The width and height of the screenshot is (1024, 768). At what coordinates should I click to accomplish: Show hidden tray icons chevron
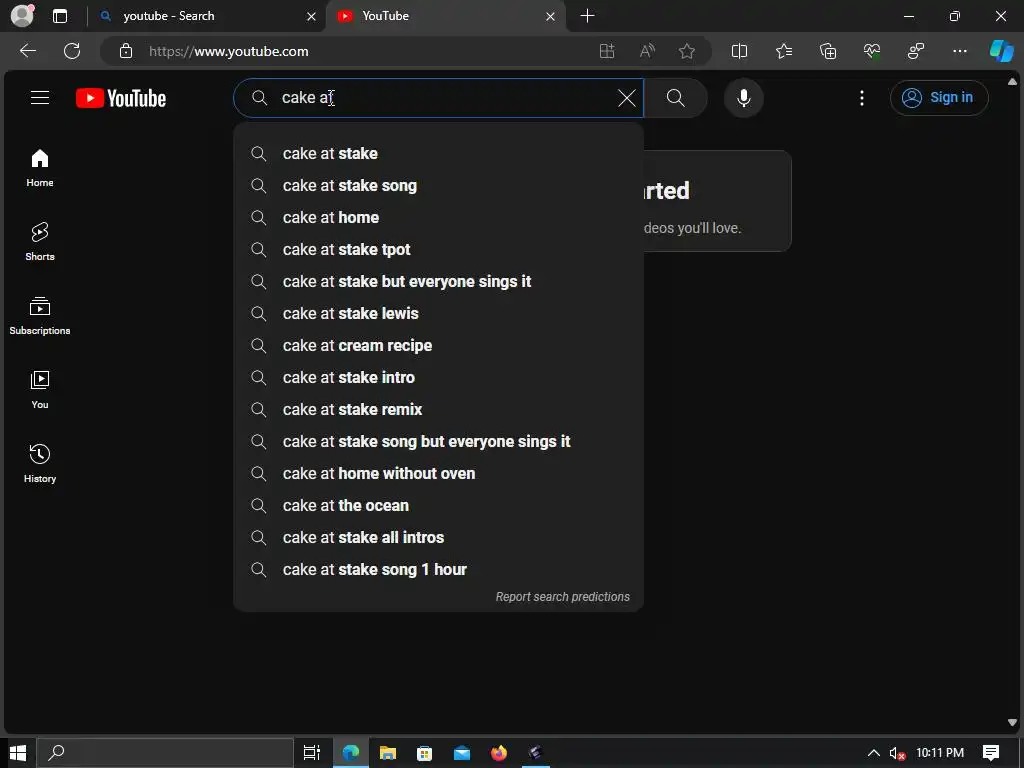[x=873, y=753]
